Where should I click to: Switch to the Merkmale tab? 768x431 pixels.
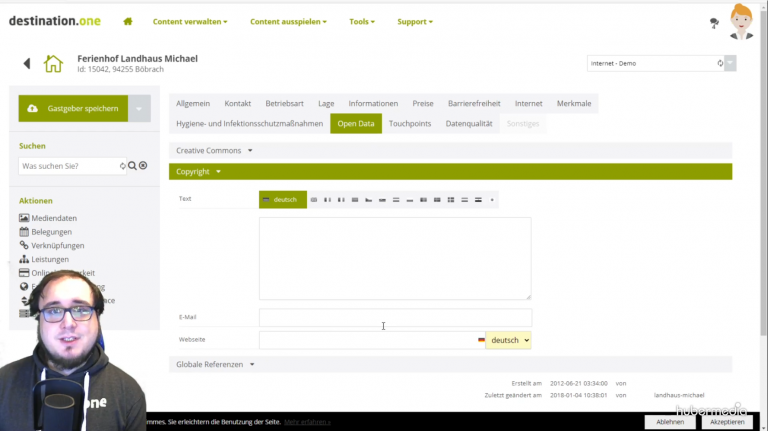tap(574, 103)
